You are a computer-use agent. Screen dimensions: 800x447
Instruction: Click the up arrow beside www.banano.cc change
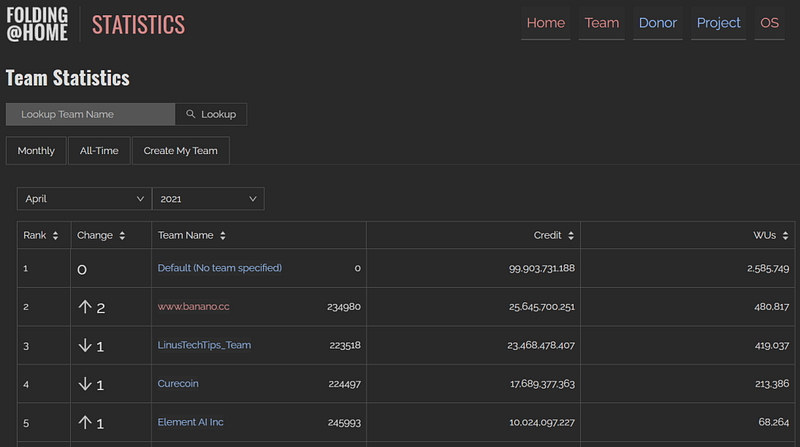point(85,307)
